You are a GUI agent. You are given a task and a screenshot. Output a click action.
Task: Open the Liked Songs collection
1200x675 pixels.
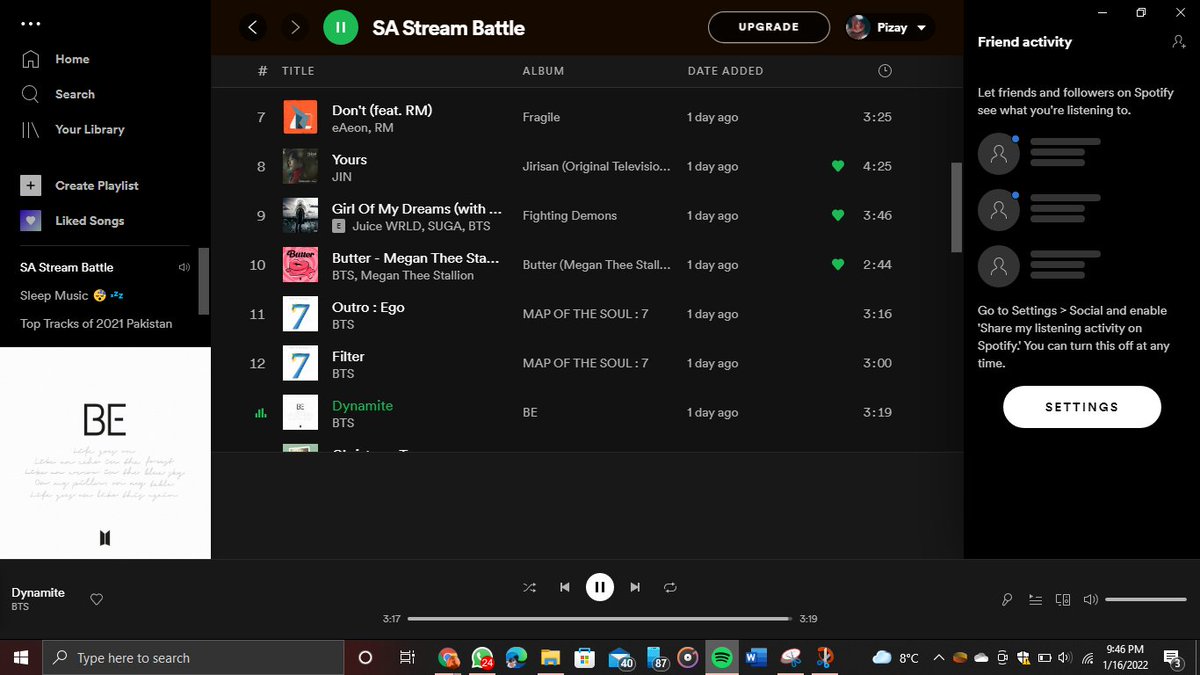pos(72,221)
